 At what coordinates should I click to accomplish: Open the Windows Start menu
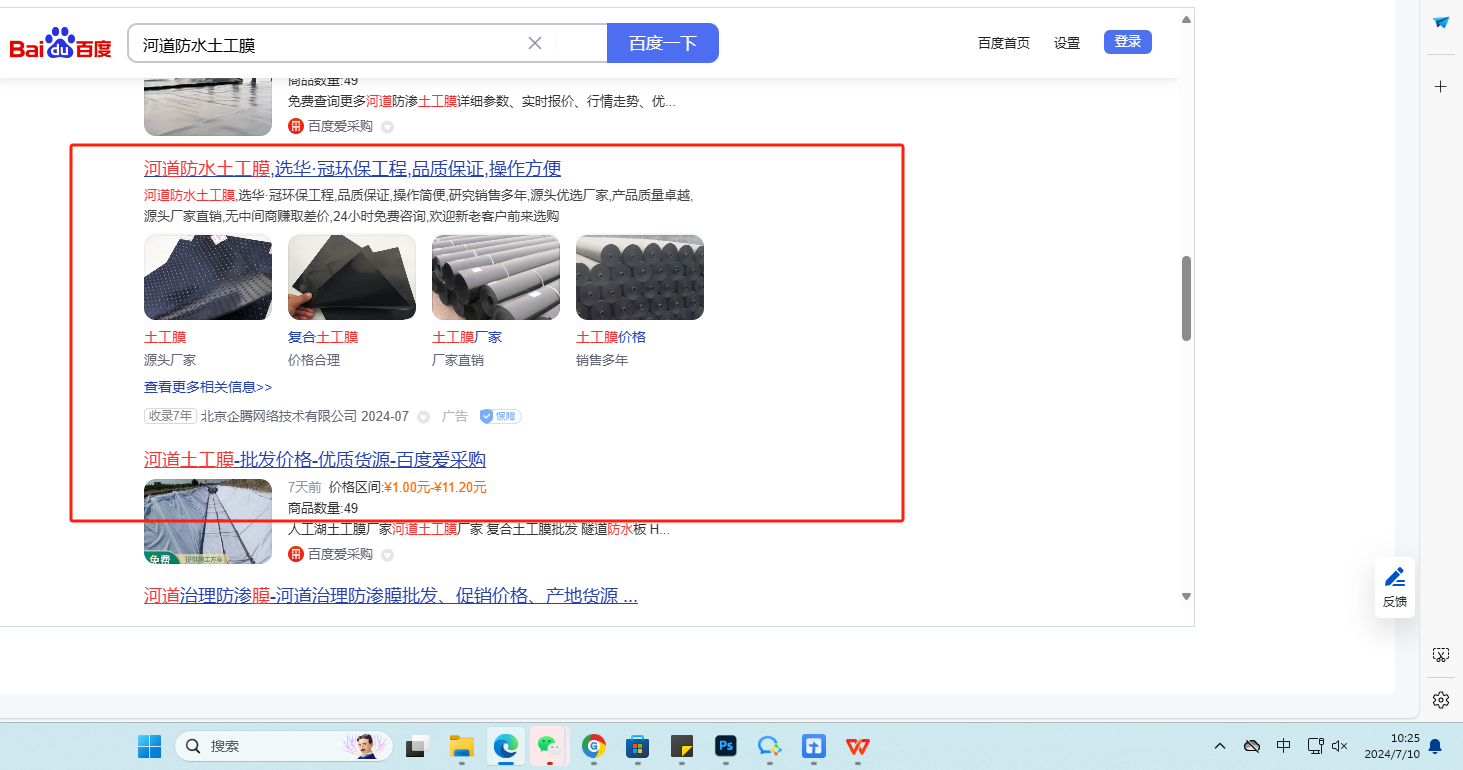coord(149,746)
